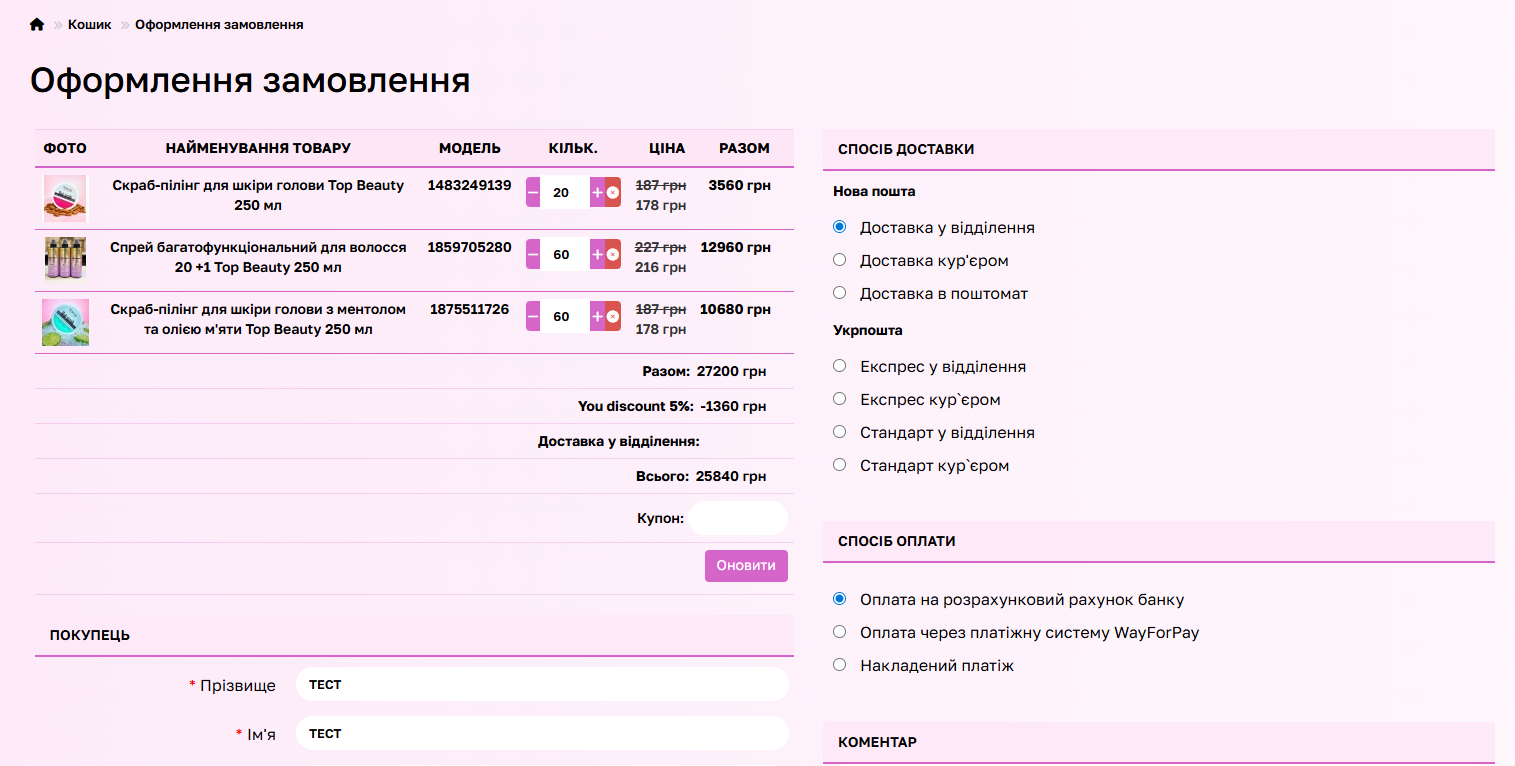This screenshot has width=1515, height=766.
Task: Open the hair spray product thumbnail
Action: click(x=66, y=260)
